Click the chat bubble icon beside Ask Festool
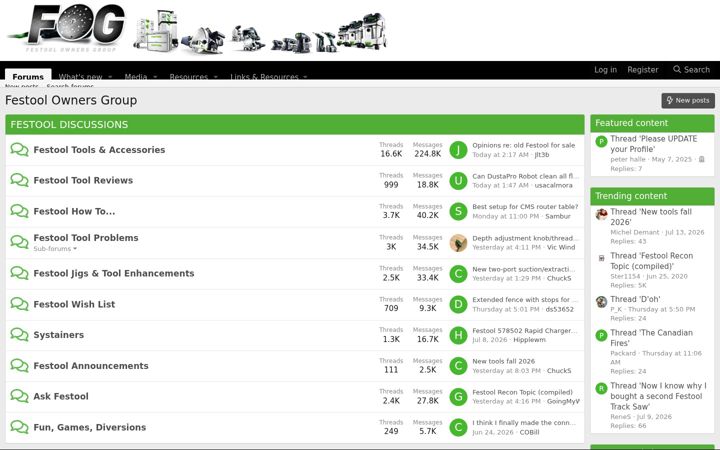Viewport: 720px width, 450px height. [x=19, y=396]
